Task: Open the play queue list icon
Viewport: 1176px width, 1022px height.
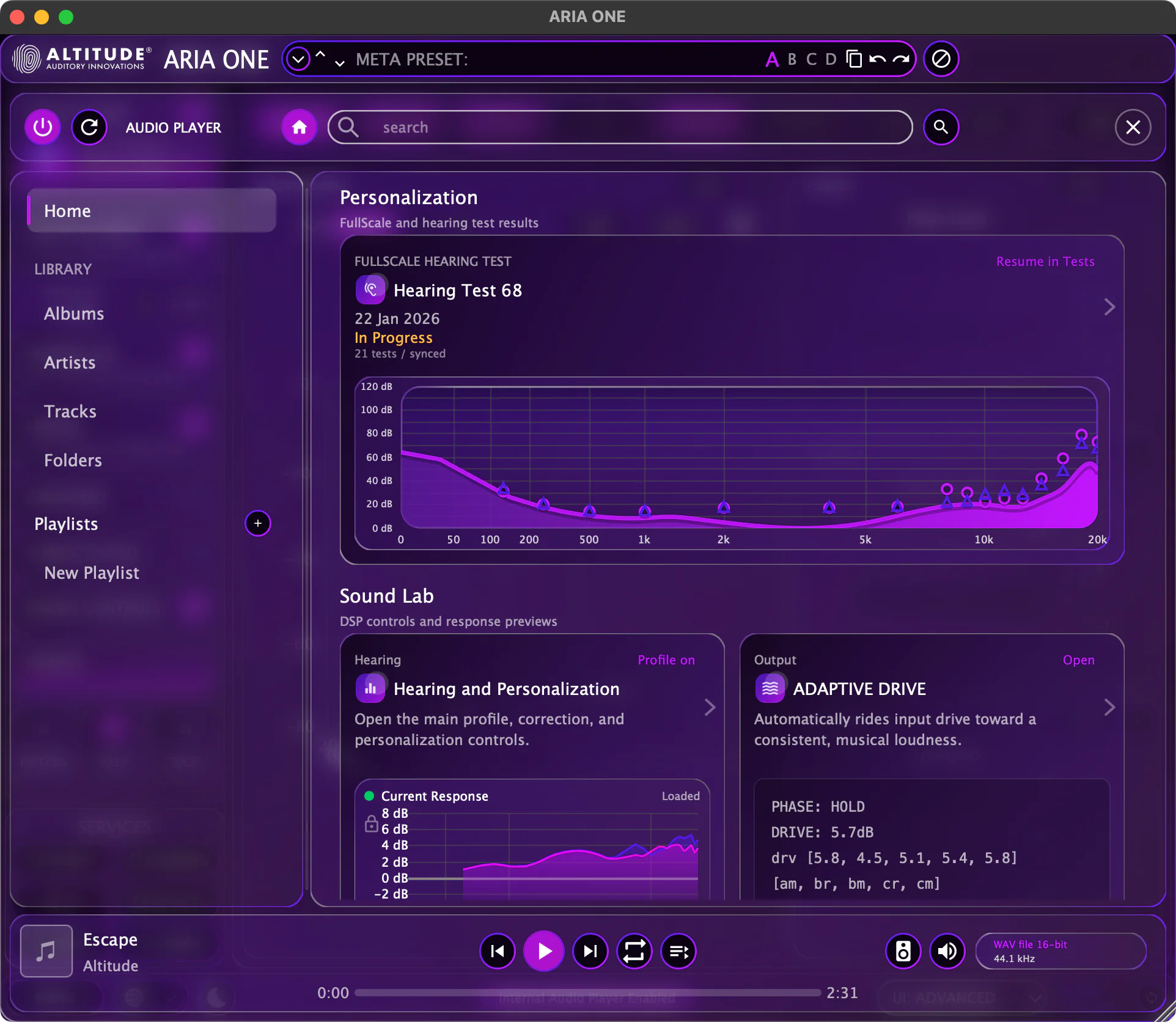Action: coord(678,951)
